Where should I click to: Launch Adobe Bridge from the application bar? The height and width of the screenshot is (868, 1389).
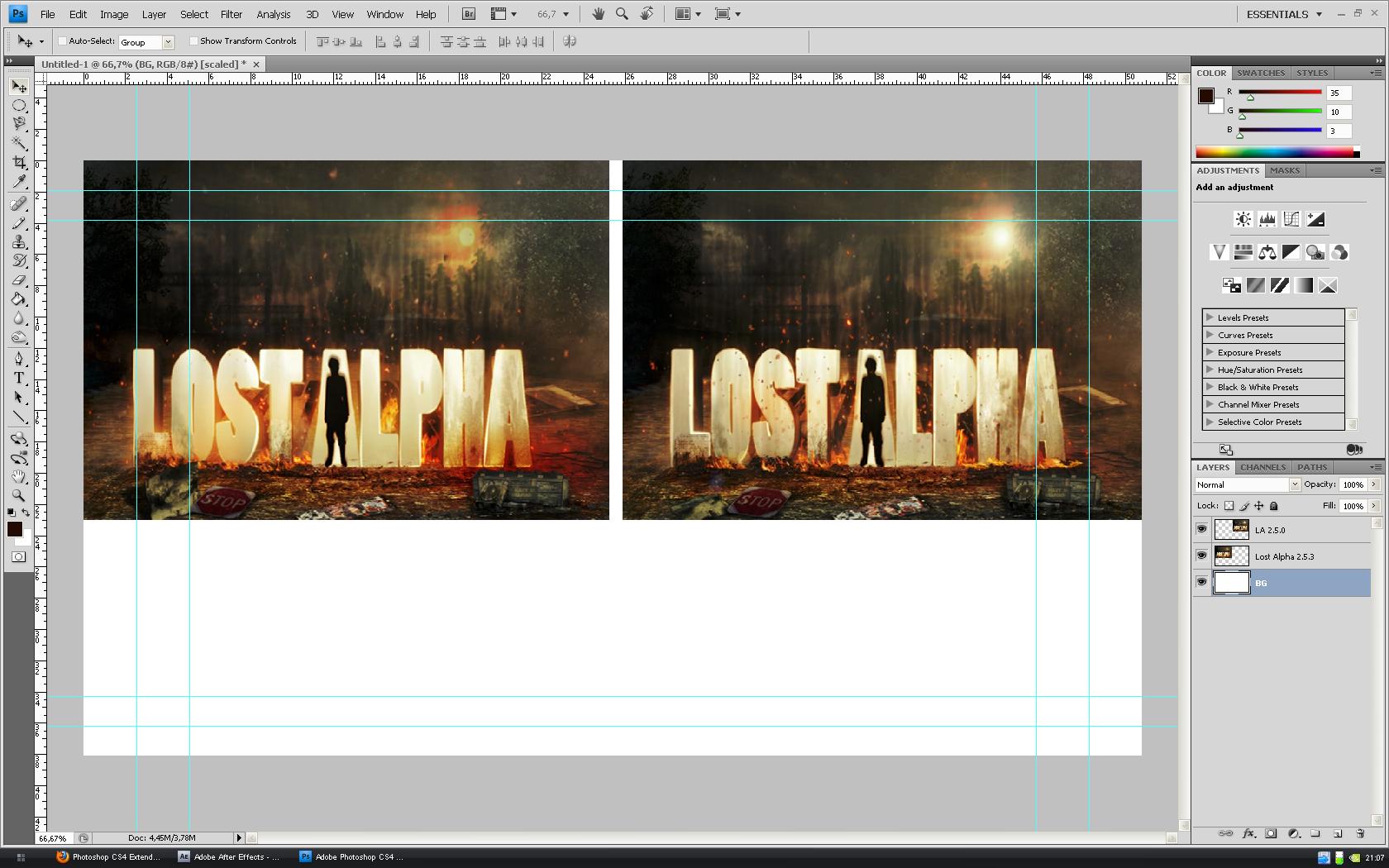[x=469, y=14]
